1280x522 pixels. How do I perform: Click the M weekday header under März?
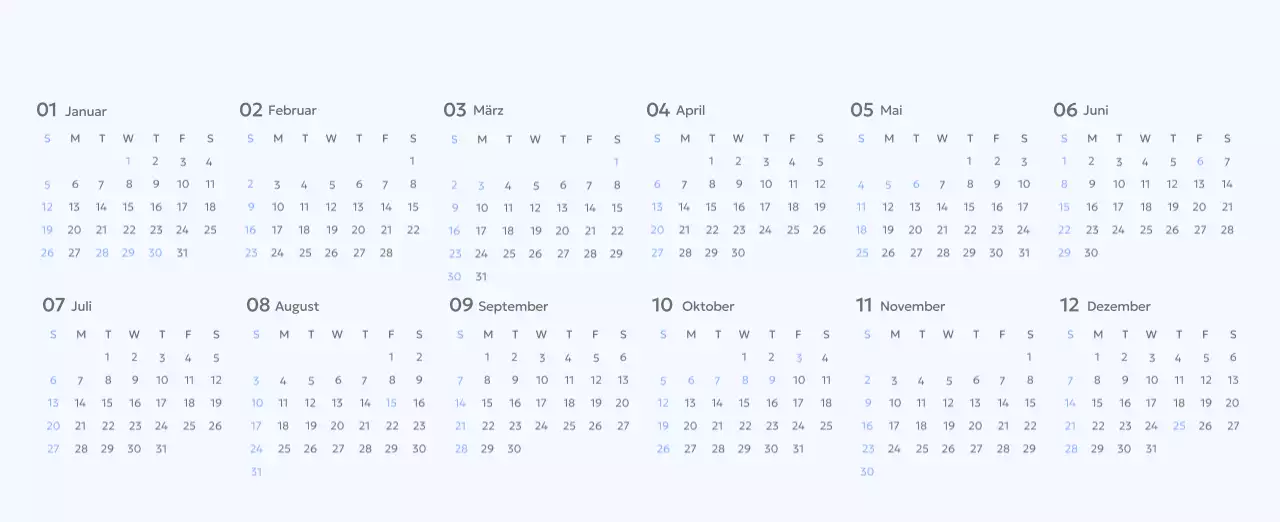(481, 139)
